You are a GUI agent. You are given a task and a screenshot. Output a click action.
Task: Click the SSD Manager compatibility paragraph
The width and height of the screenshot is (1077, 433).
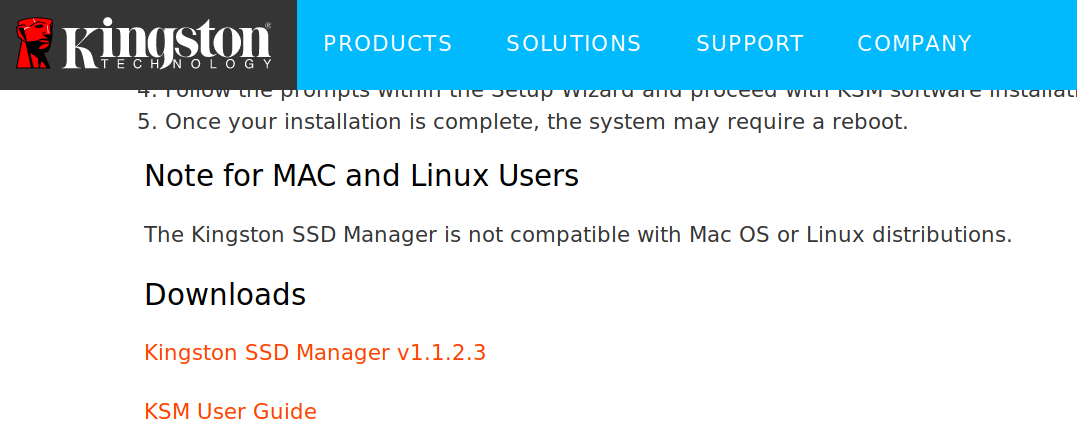tap(578, 235)
